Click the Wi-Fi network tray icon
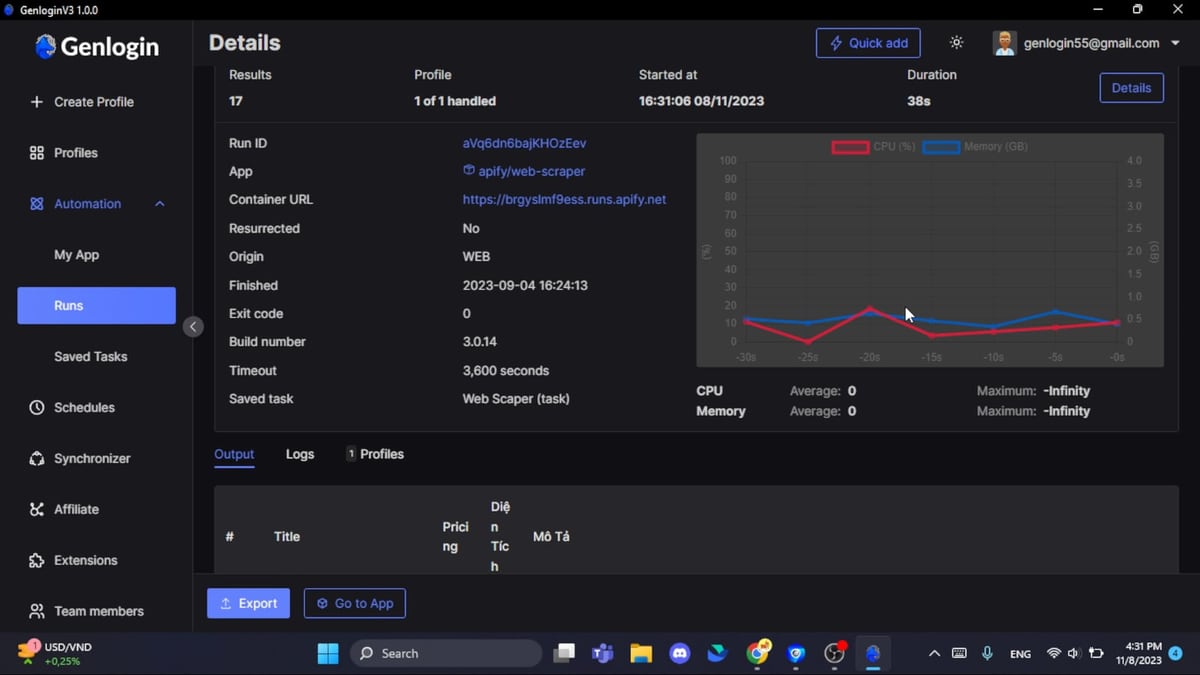Screen dimensions: 1200x675 tap(1054, 654)
